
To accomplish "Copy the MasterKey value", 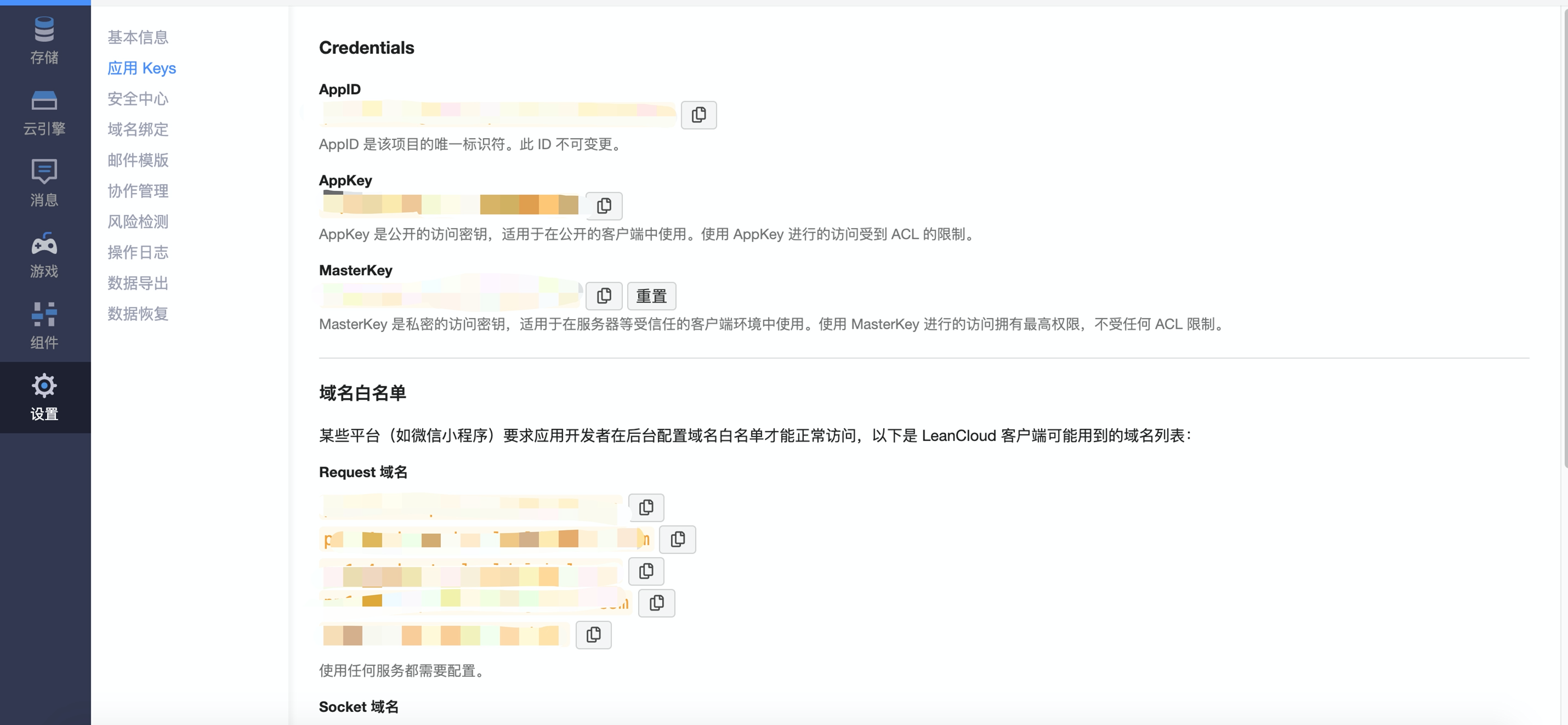I will click(x=603, y=296).
